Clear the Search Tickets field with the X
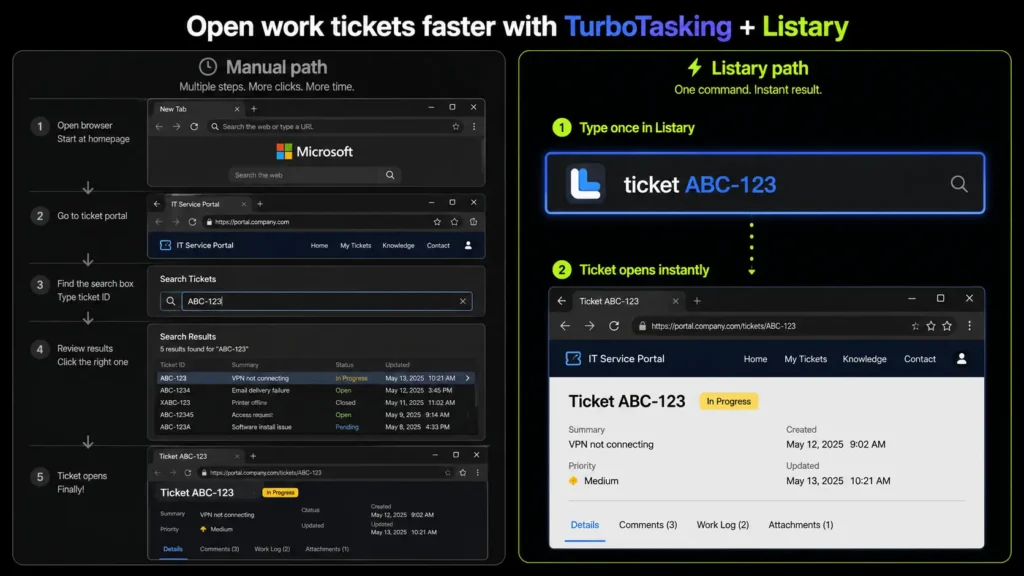The width and height of the screenshot is (1024, 576). [x=462, y=301]
